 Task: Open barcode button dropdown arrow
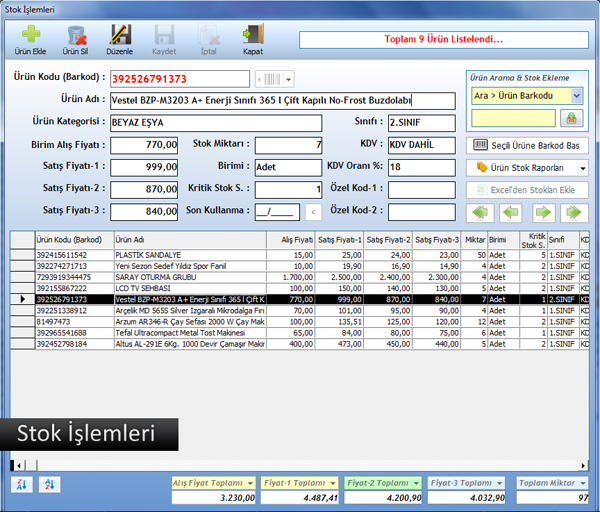(x=289, y=79)
